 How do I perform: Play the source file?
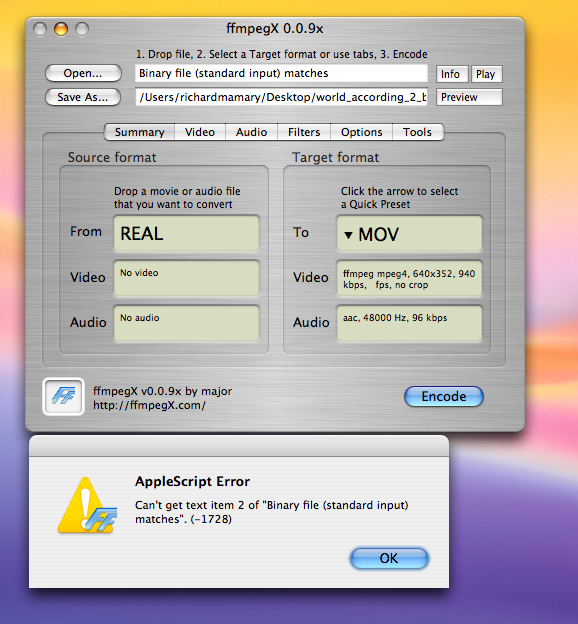[486, 74]
